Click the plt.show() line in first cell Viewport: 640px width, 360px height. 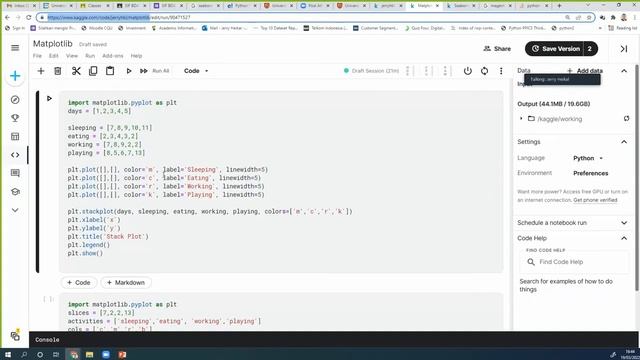pyautogui.click(x=85, y=253)
